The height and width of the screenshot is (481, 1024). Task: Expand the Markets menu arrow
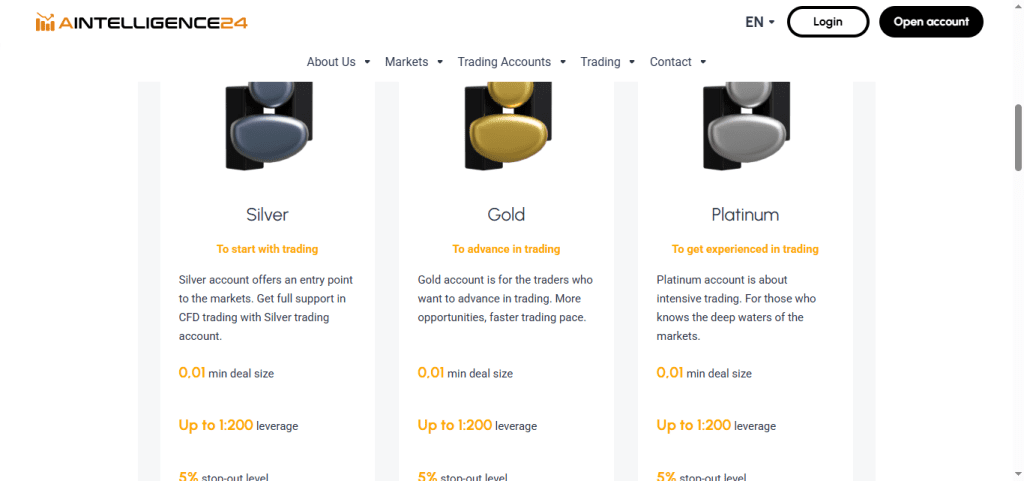[440, 62]
